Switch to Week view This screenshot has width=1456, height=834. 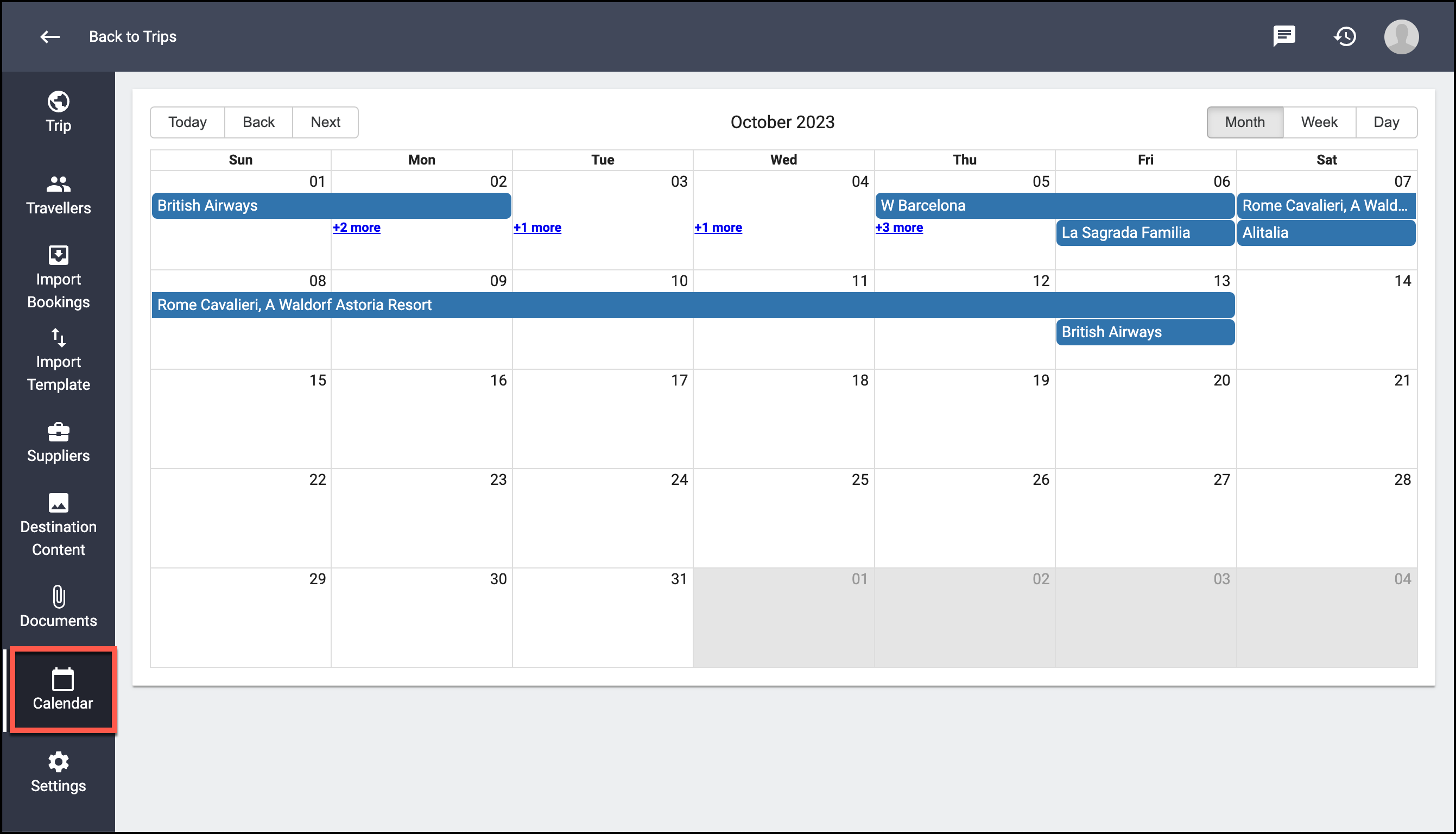pyautogui.click(x=1319, y=122)
